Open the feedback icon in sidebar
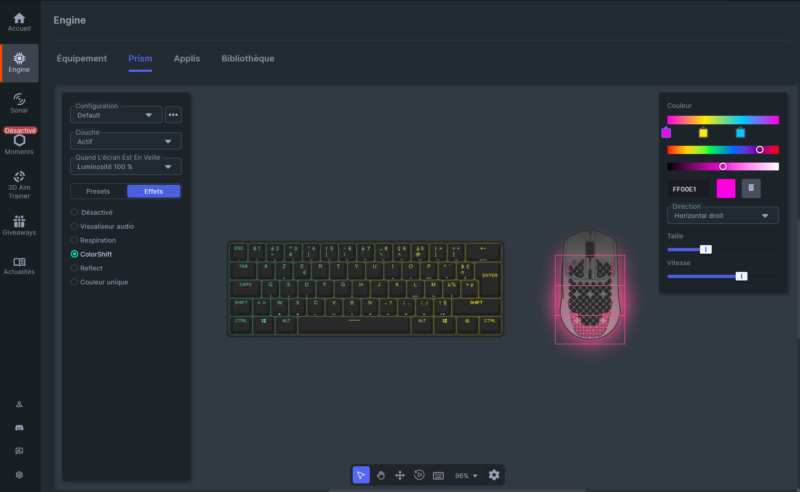 click(x=19, y=451)
